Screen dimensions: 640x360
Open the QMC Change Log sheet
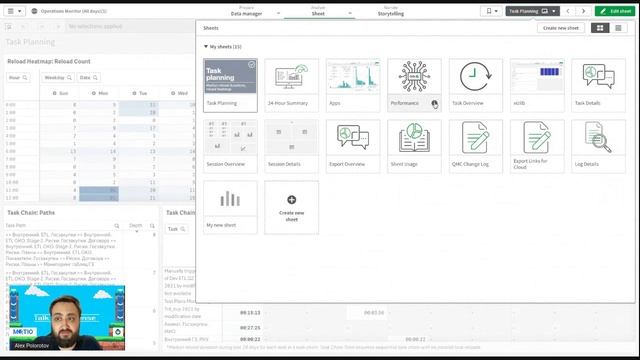click(x=476, y=146)
